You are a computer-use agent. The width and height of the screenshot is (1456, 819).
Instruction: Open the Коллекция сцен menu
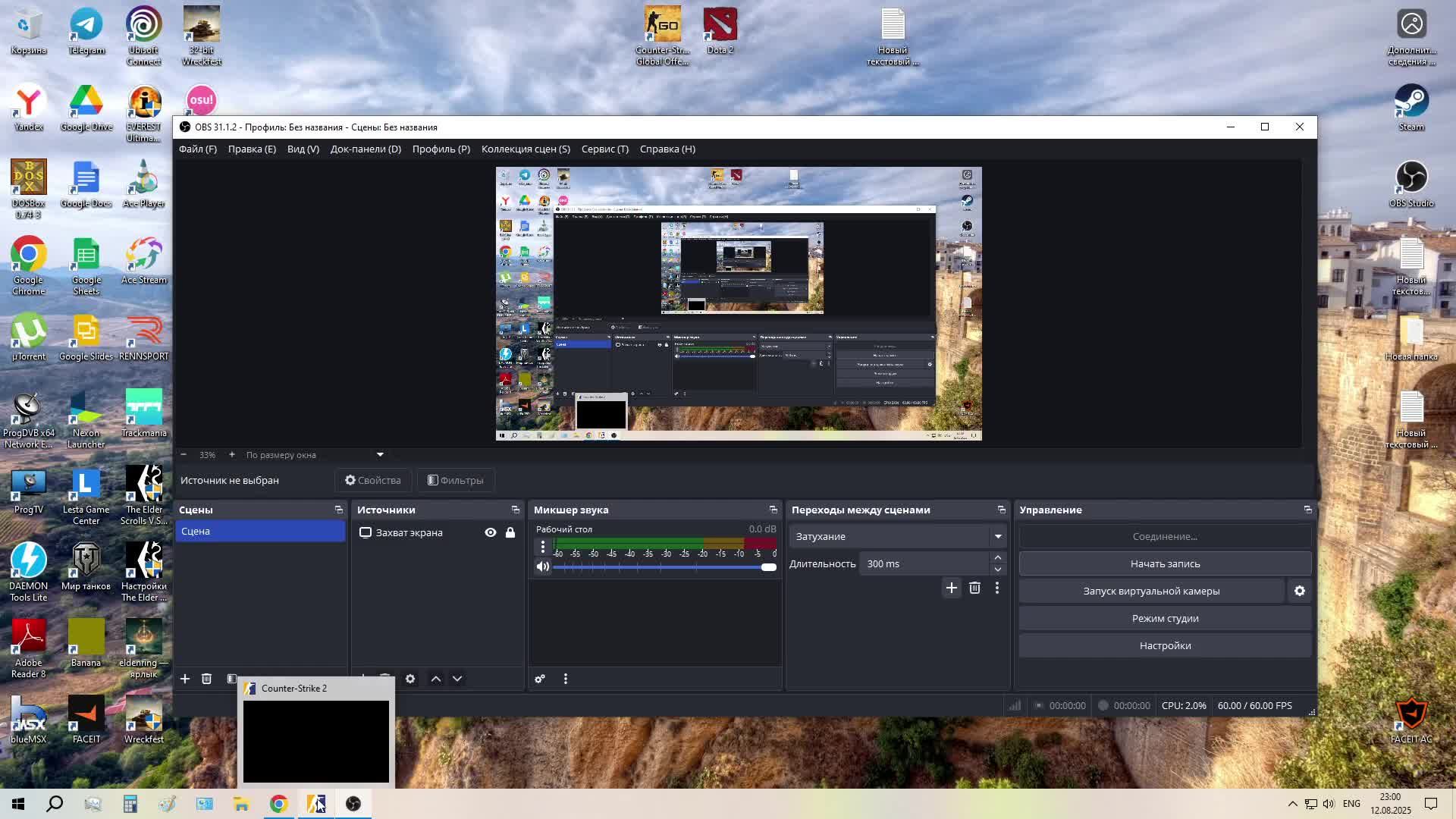pyautogui.click(x=526, y=149)
